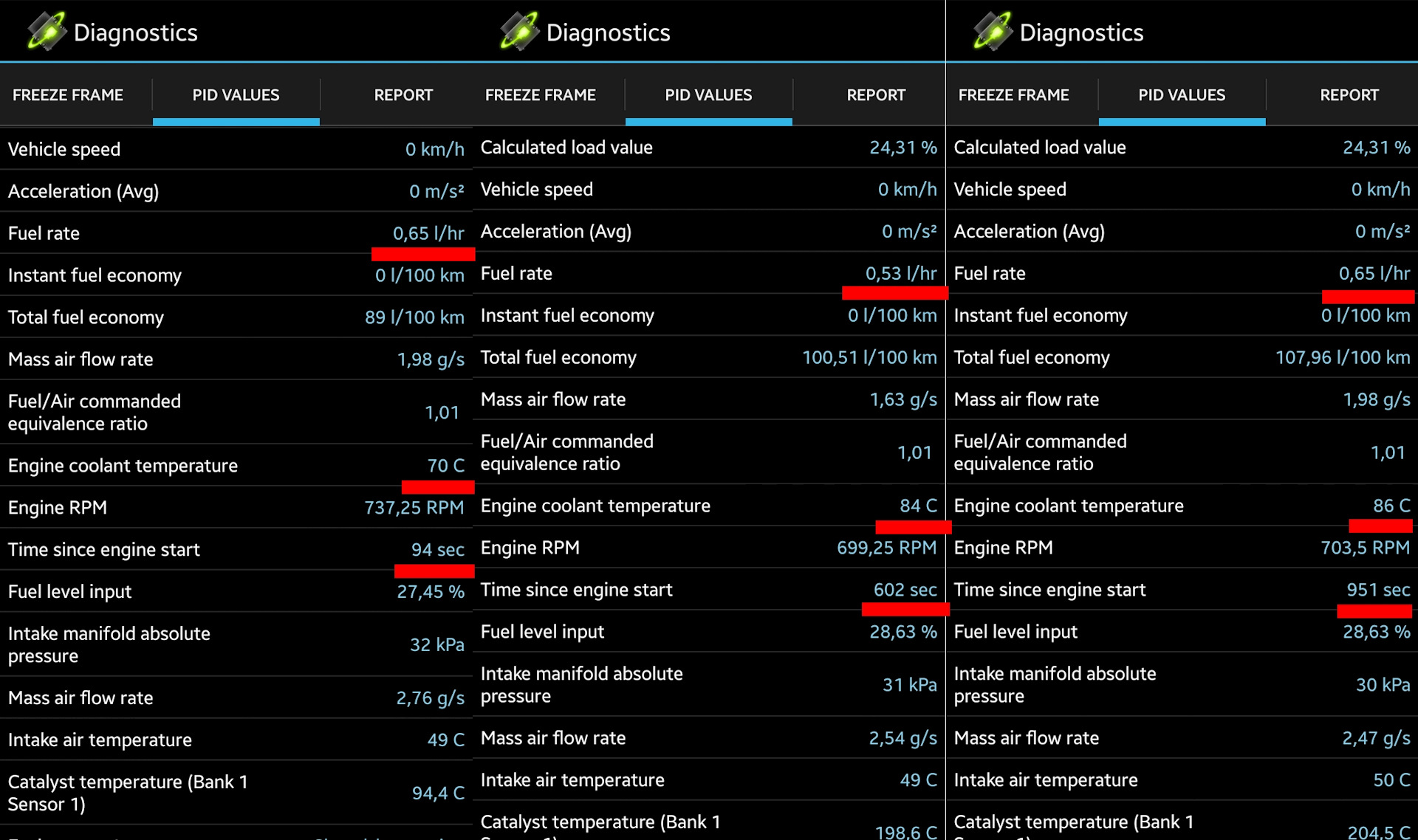Select PID VALUES tab in left panel
1418x840 pixels.
click(236, 95)
